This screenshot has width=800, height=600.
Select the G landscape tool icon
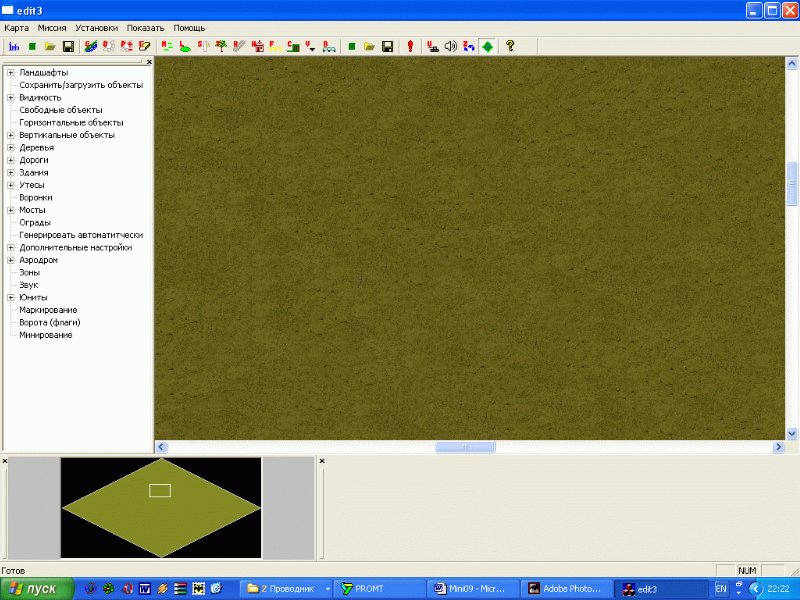click(x=91, y=46)
